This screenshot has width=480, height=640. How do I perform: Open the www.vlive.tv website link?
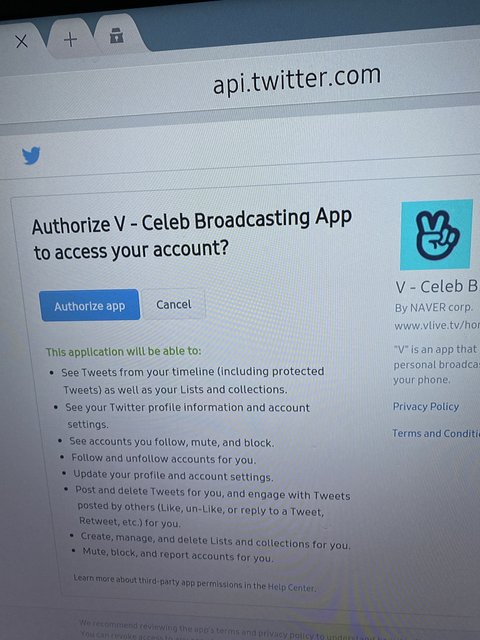tap(437, 326)
